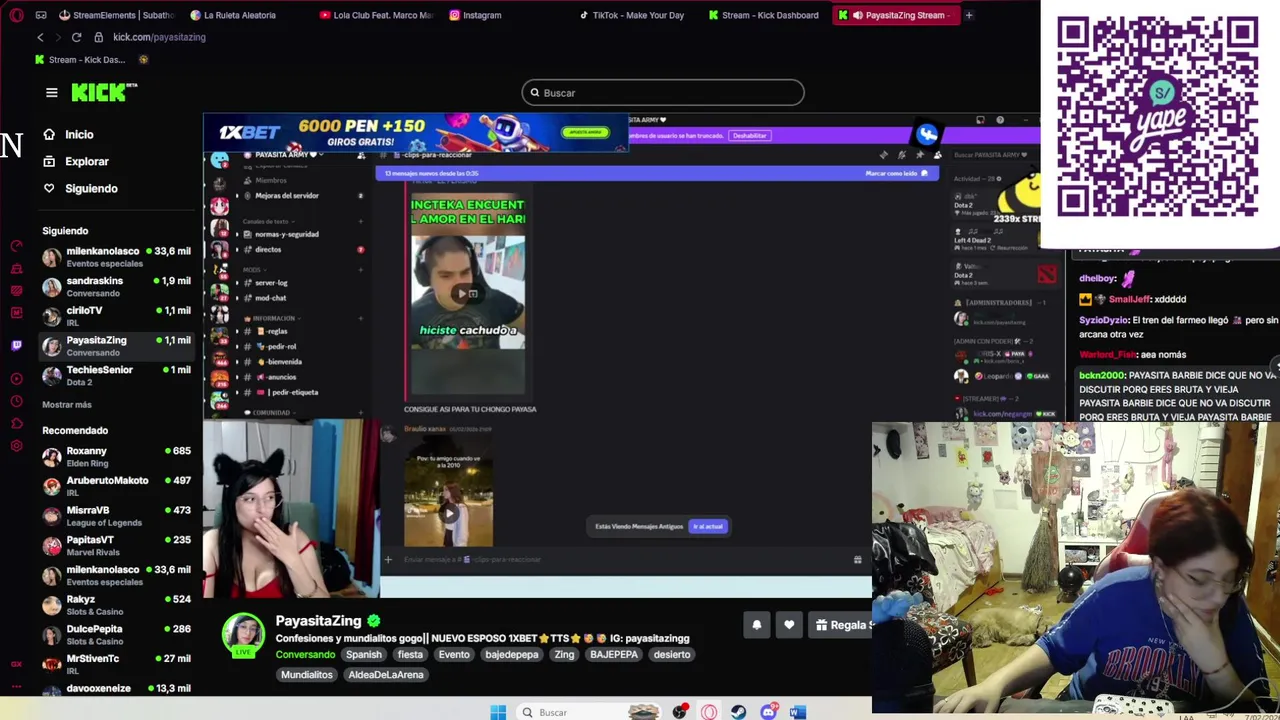The image size is (1280, 720).
Task: Click the AldeaDeLaArena tag
Action: 386,674
